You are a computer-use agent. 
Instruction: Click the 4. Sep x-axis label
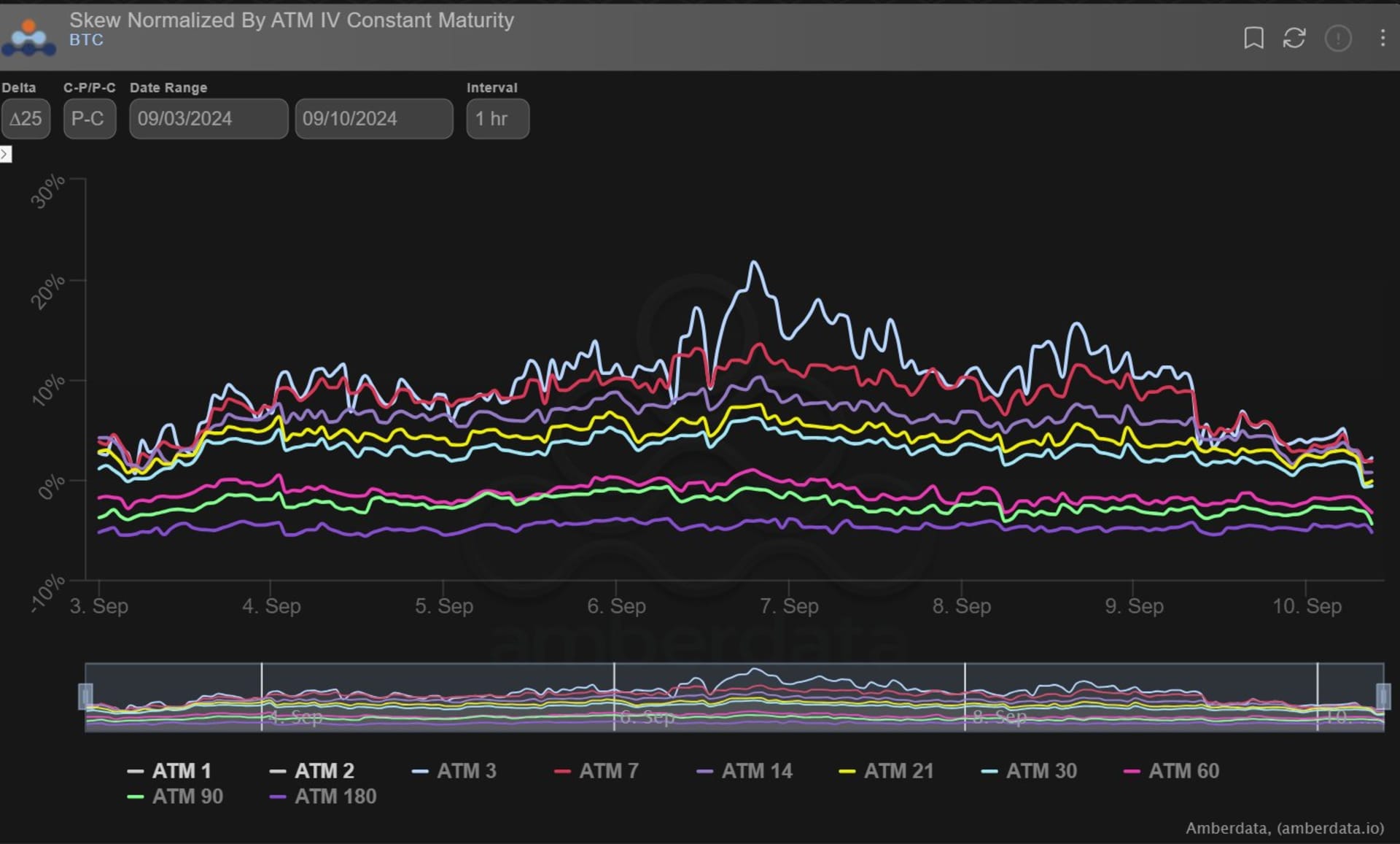(x=271, y=606)
